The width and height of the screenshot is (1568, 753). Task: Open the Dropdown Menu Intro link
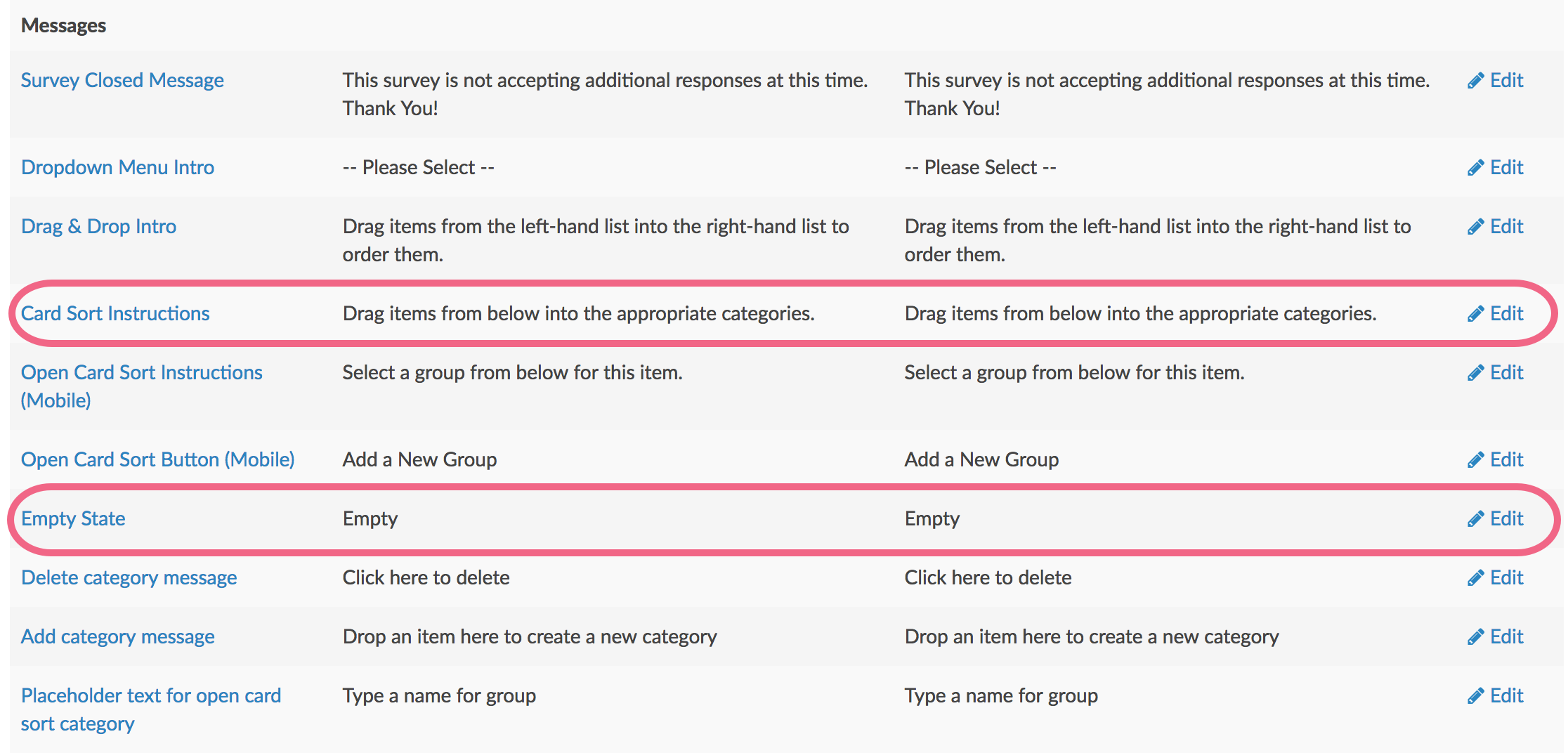(x=117, y=167)
